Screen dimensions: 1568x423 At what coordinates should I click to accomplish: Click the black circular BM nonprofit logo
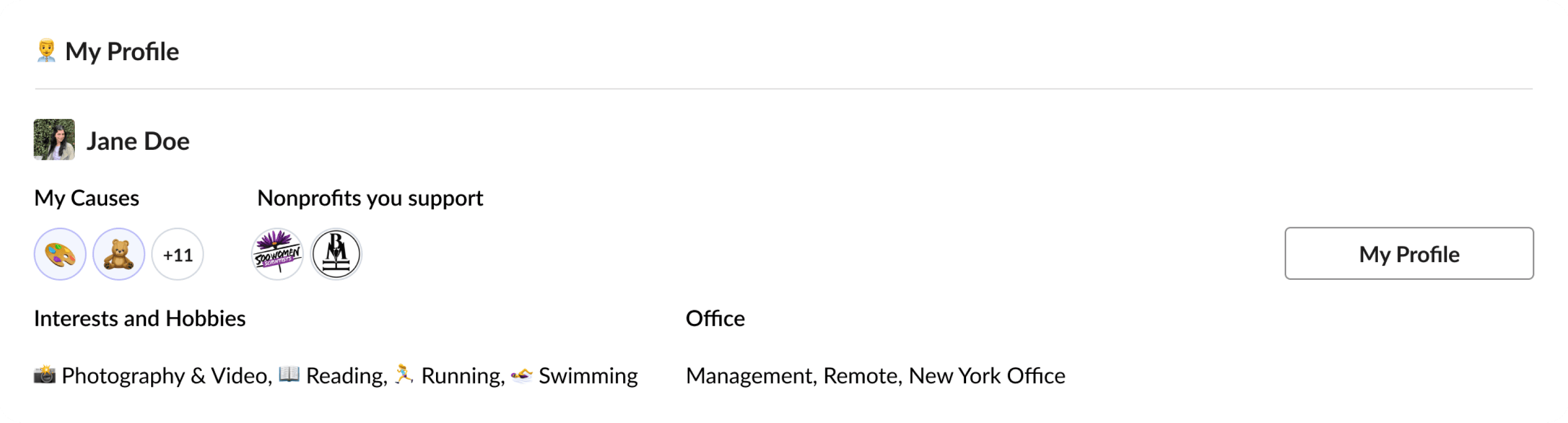point(336,255)
